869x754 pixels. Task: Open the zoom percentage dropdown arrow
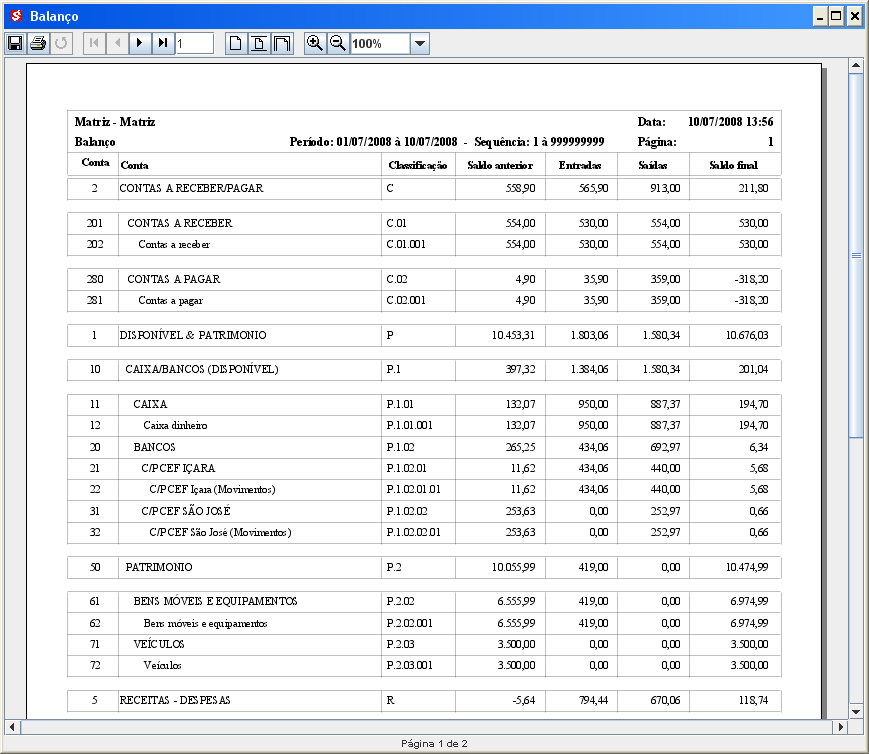(x=420, y=43)
